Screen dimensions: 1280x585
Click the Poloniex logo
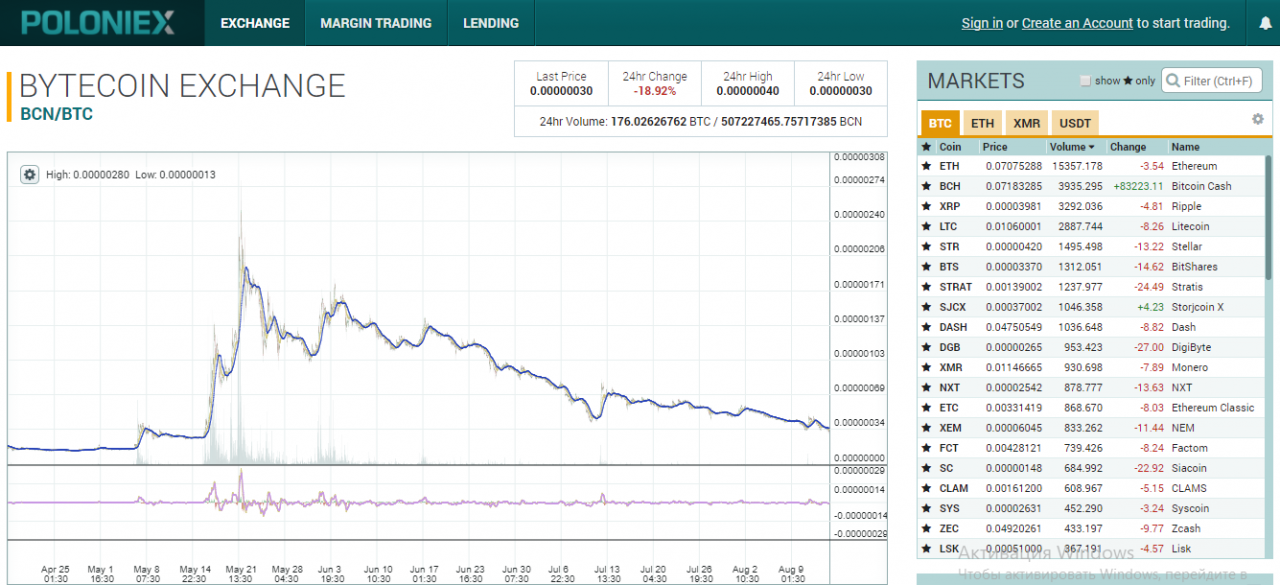99,22
